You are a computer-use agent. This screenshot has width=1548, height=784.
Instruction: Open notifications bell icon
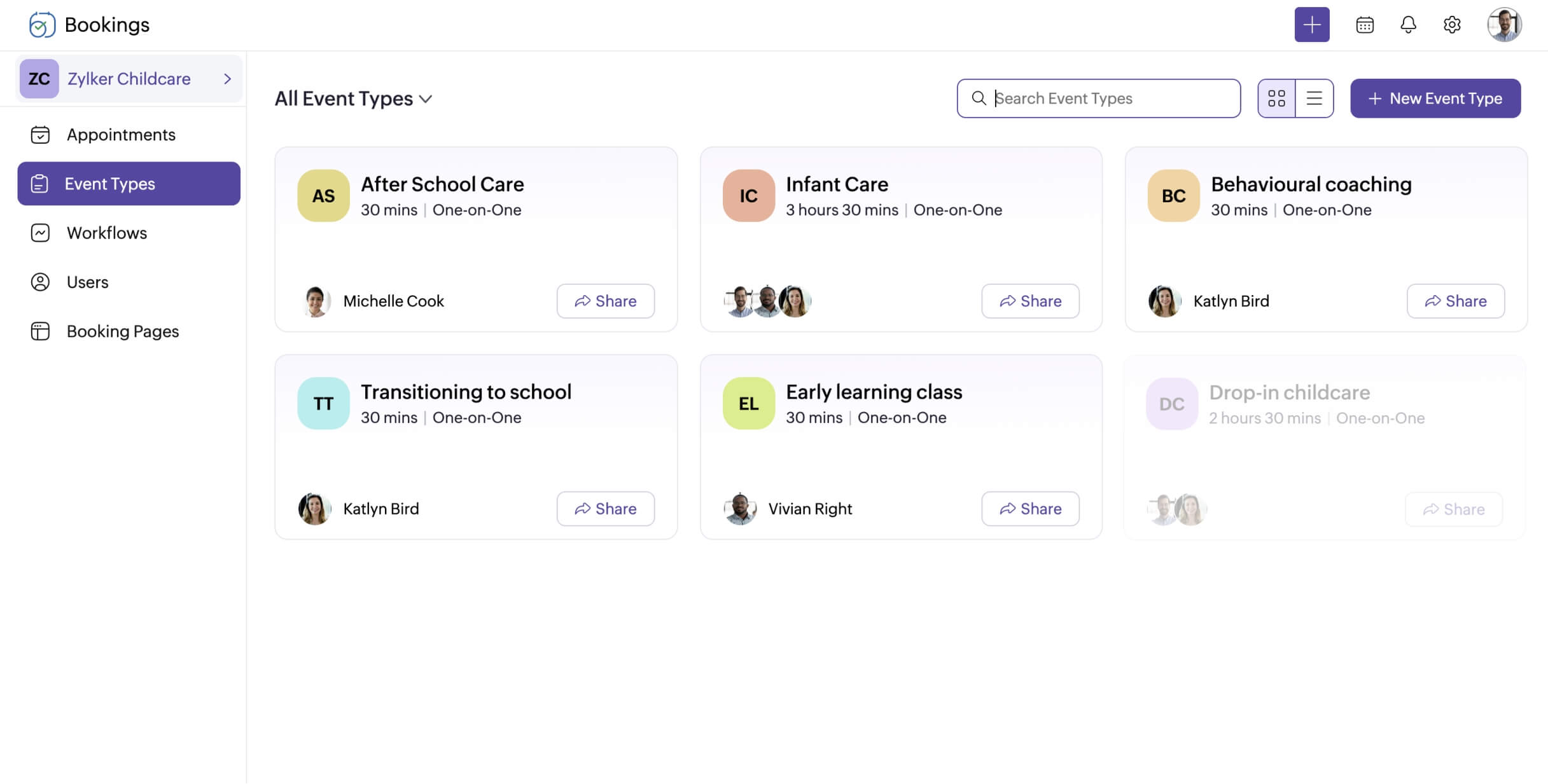click(x=1408, y=25)
